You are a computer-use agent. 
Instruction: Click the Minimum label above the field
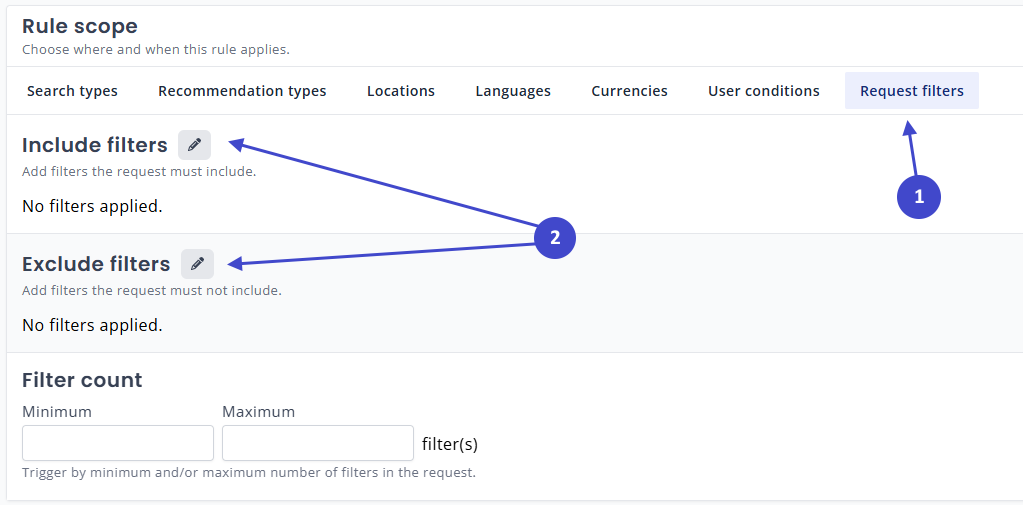click(57, 412)
